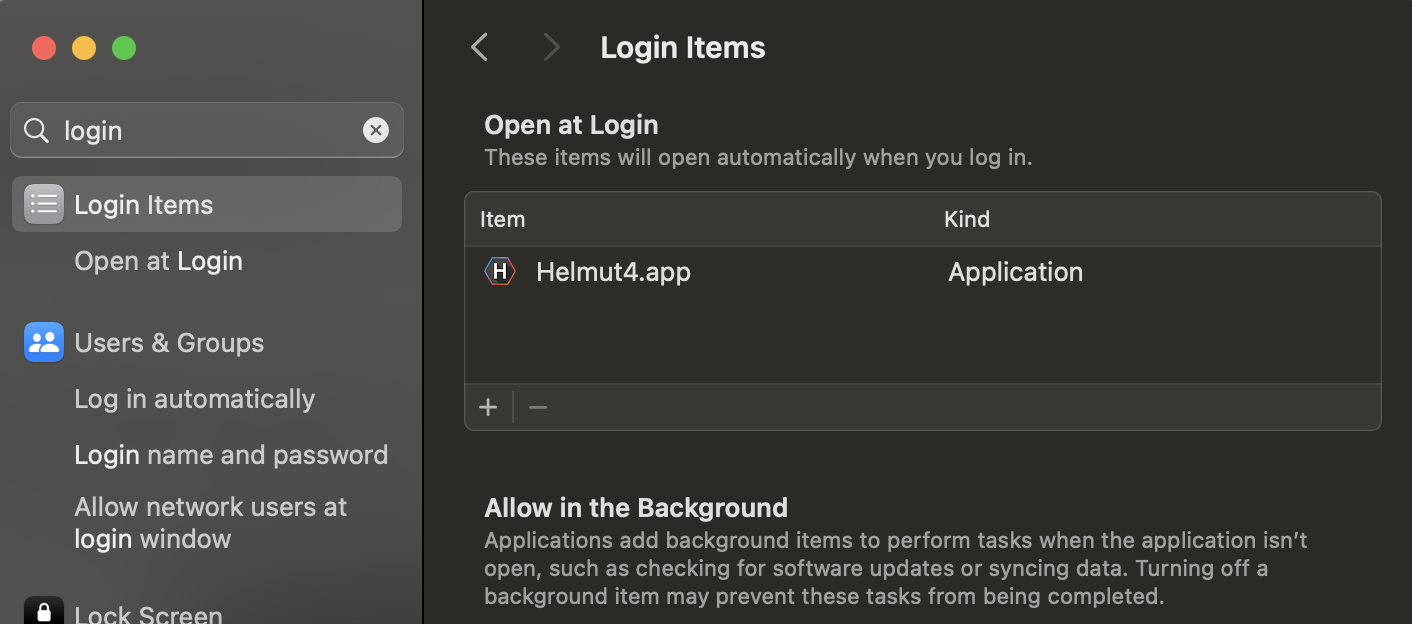The width and height of the screenshot is (1412, 624).
Task: Click the Users & Groups sidebar icon
Action: click(x=44, y=343)
